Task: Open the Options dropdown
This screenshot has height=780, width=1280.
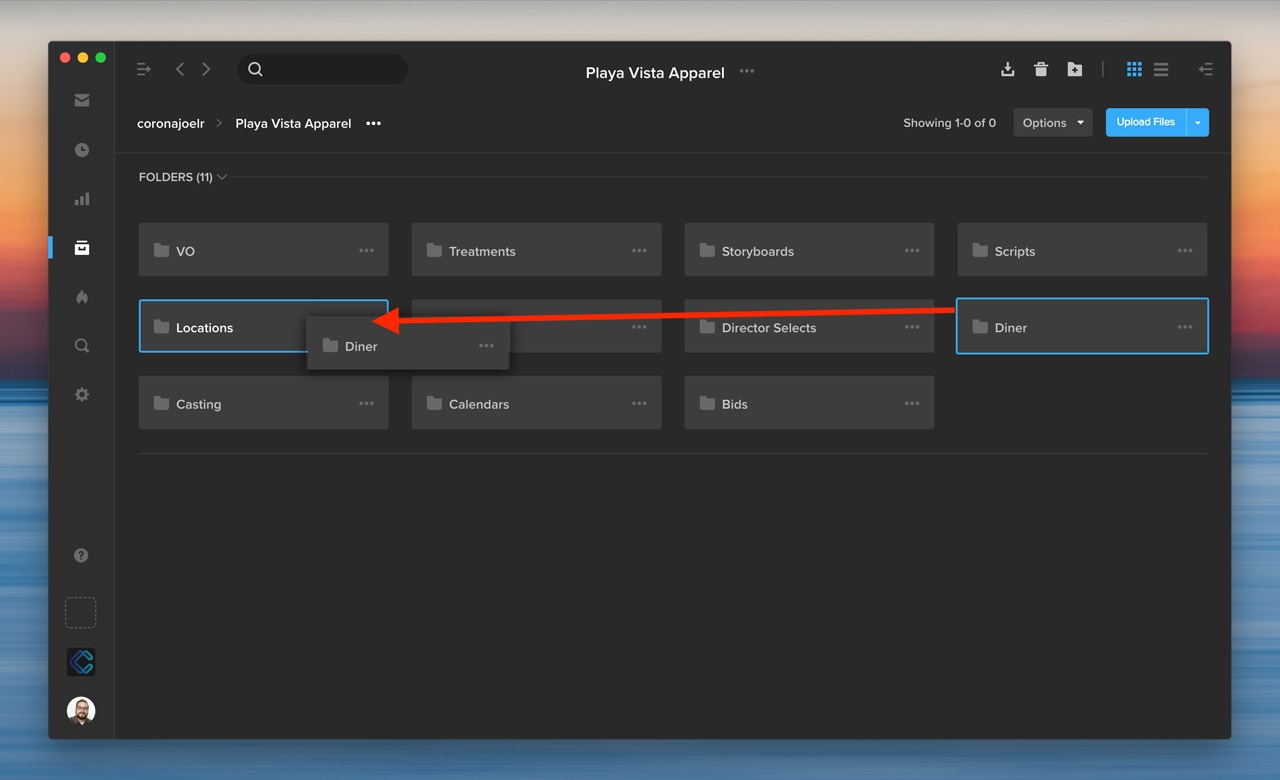Action: 1053,123
